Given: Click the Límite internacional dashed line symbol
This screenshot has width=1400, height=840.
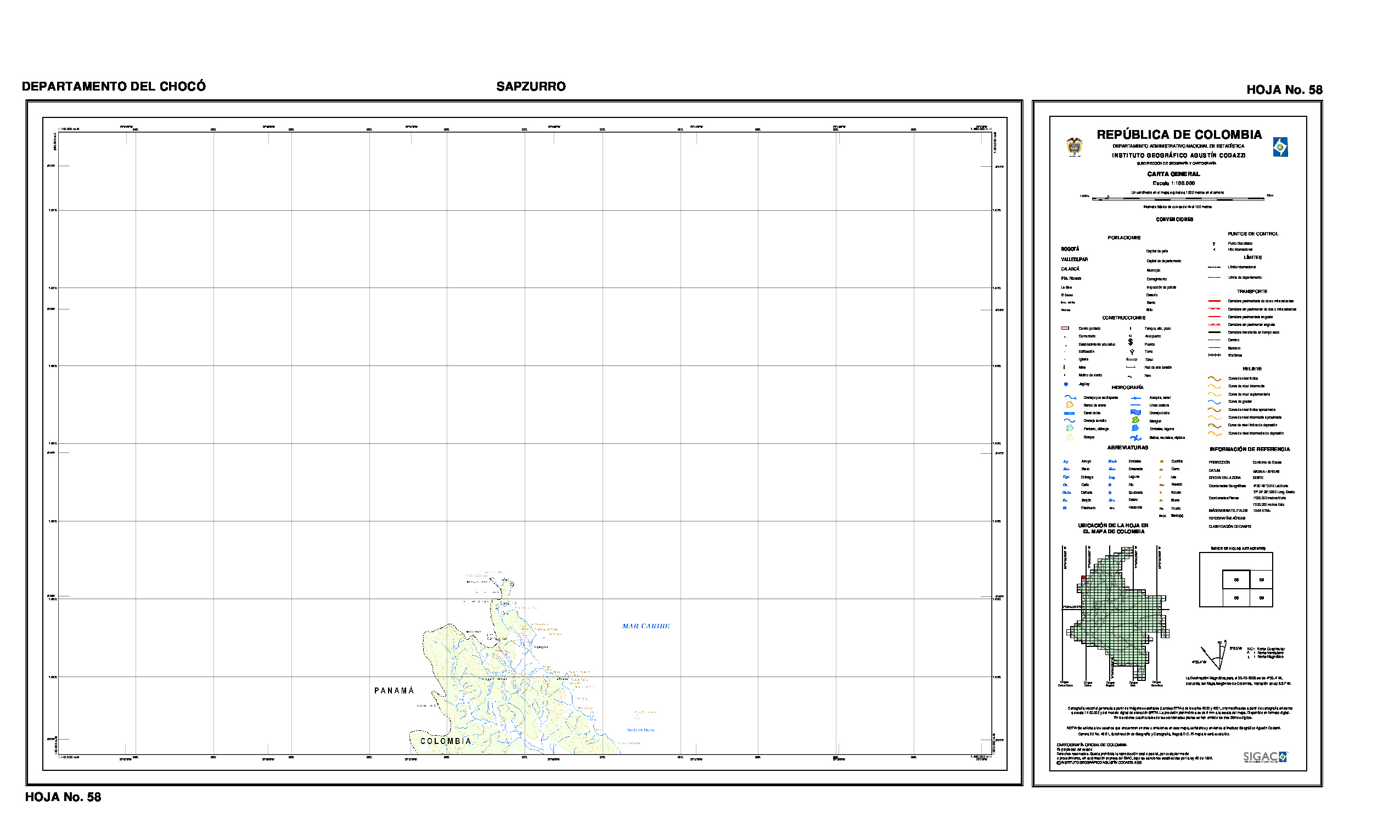Looking at the screenshot, I should (1214, 267).
